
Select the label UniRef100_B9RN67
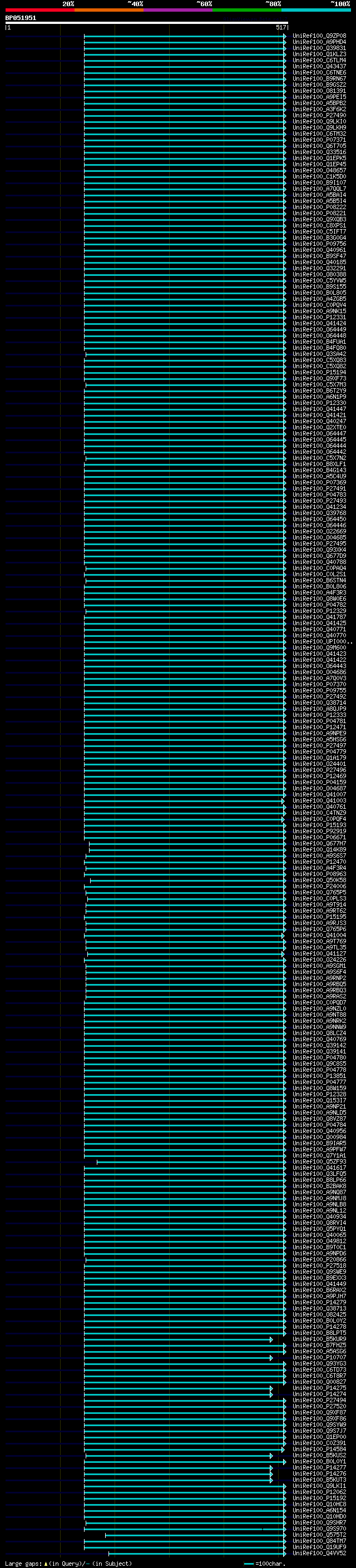[319, 78]
